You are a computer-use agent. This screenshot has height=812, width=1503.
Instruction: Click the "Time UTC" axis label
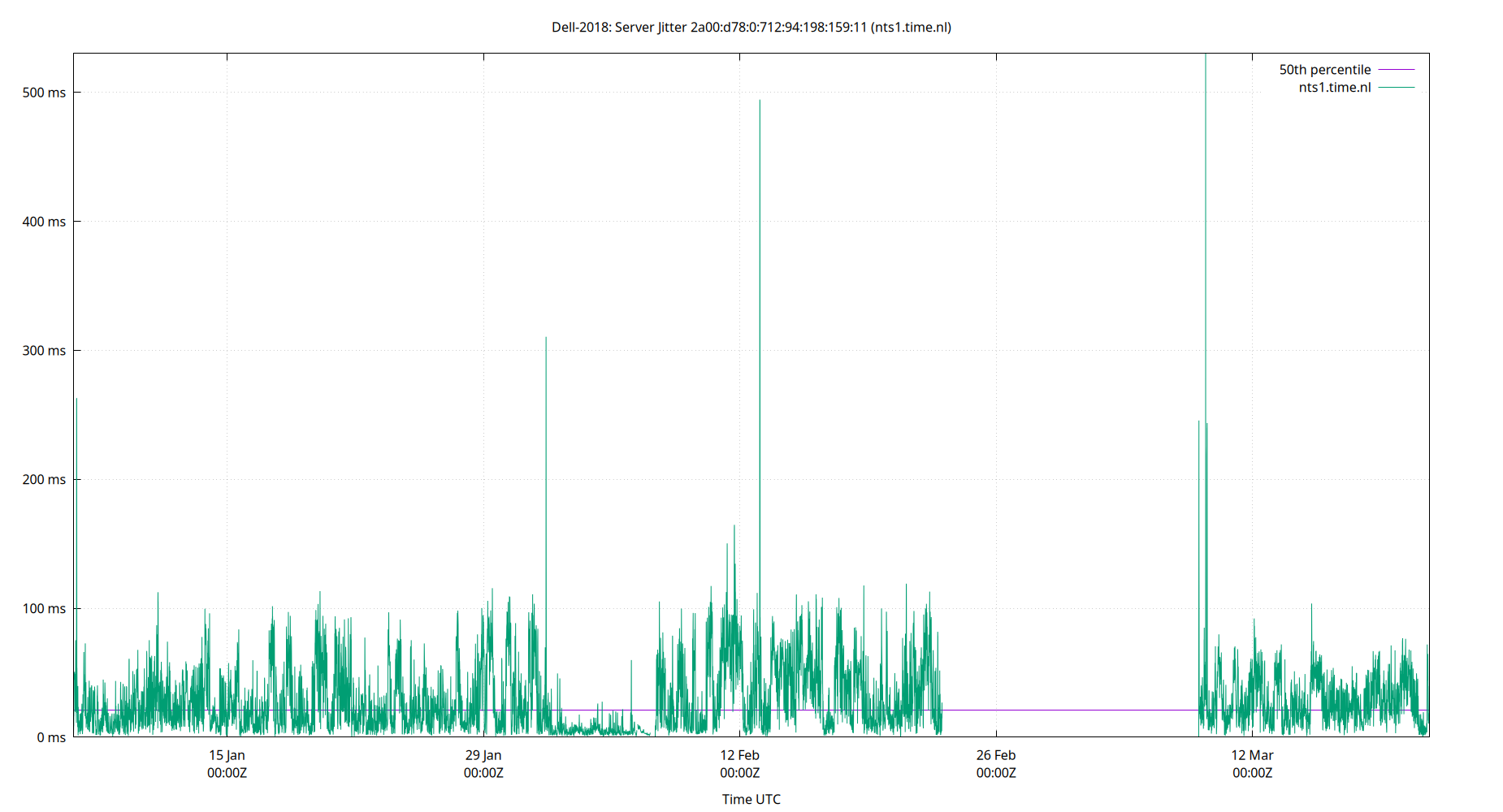pos(749,799)
